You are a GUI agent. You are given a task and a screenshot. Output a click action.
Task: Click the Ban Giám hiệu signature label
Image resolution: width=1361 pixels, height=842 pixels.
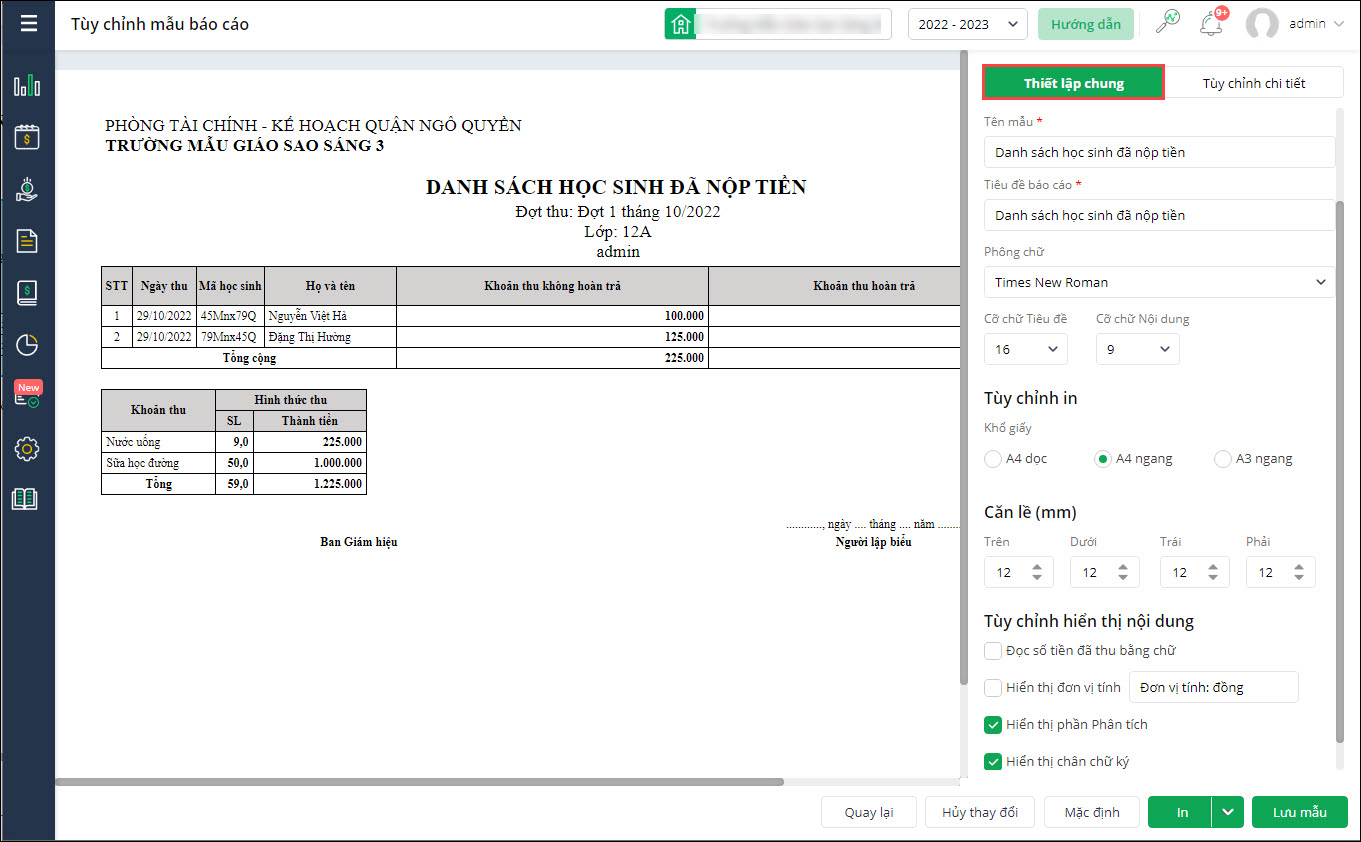359,542
